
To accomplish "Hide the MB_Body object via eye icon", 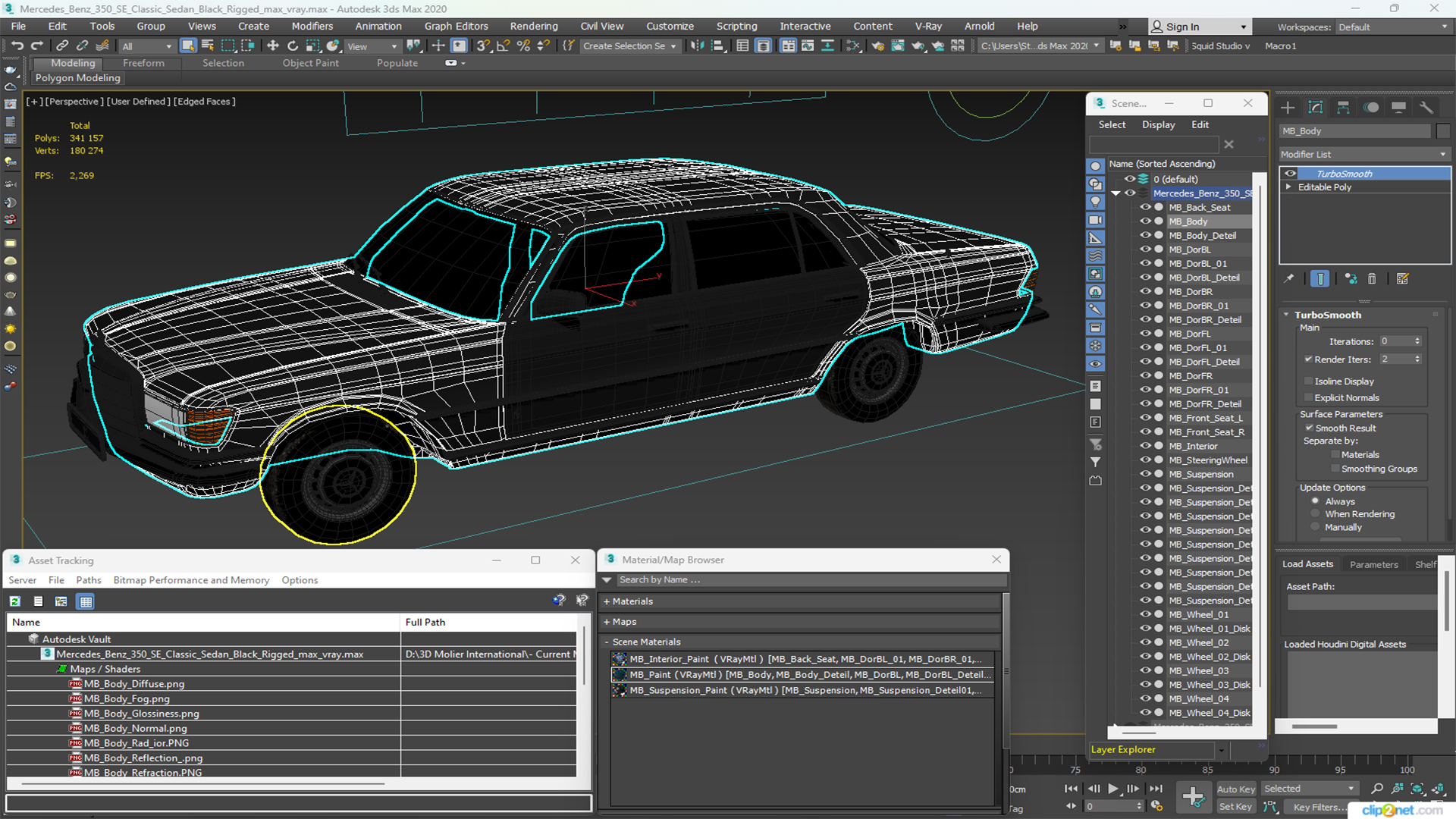I will coord(1145,221).
